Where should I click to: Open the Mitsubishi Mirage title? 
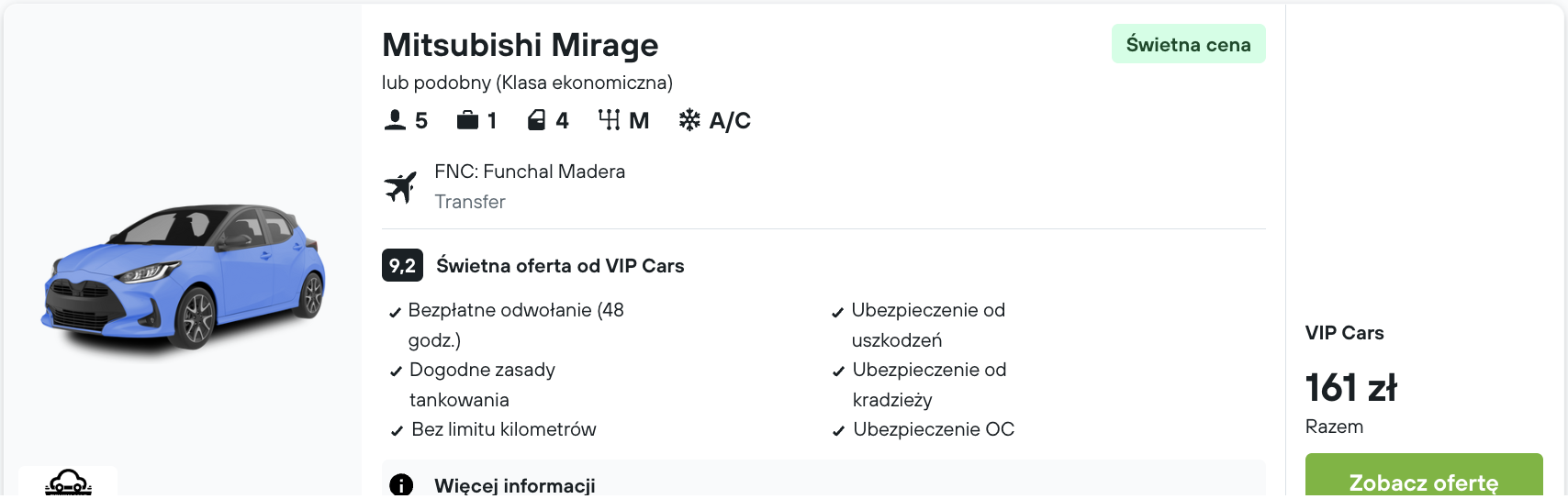tap(520, 45)
